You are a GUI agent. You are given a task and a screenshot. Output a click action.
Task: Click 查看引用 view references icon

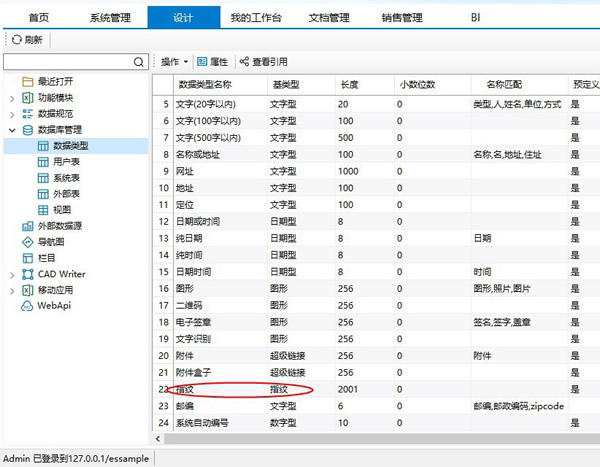pyautogui.click(x=244, y=61)
